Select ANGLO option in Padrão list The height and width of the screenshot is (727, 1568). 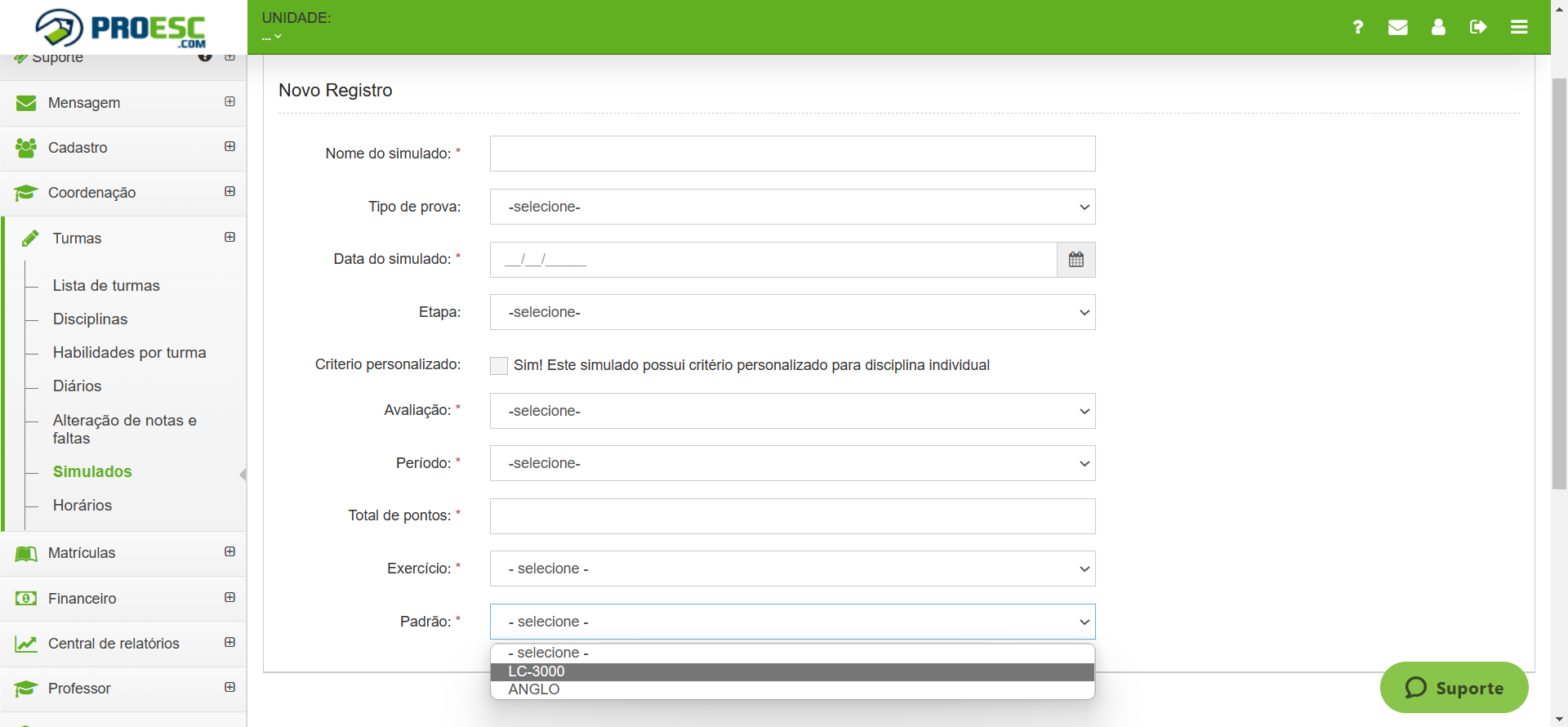coord(792,689)
